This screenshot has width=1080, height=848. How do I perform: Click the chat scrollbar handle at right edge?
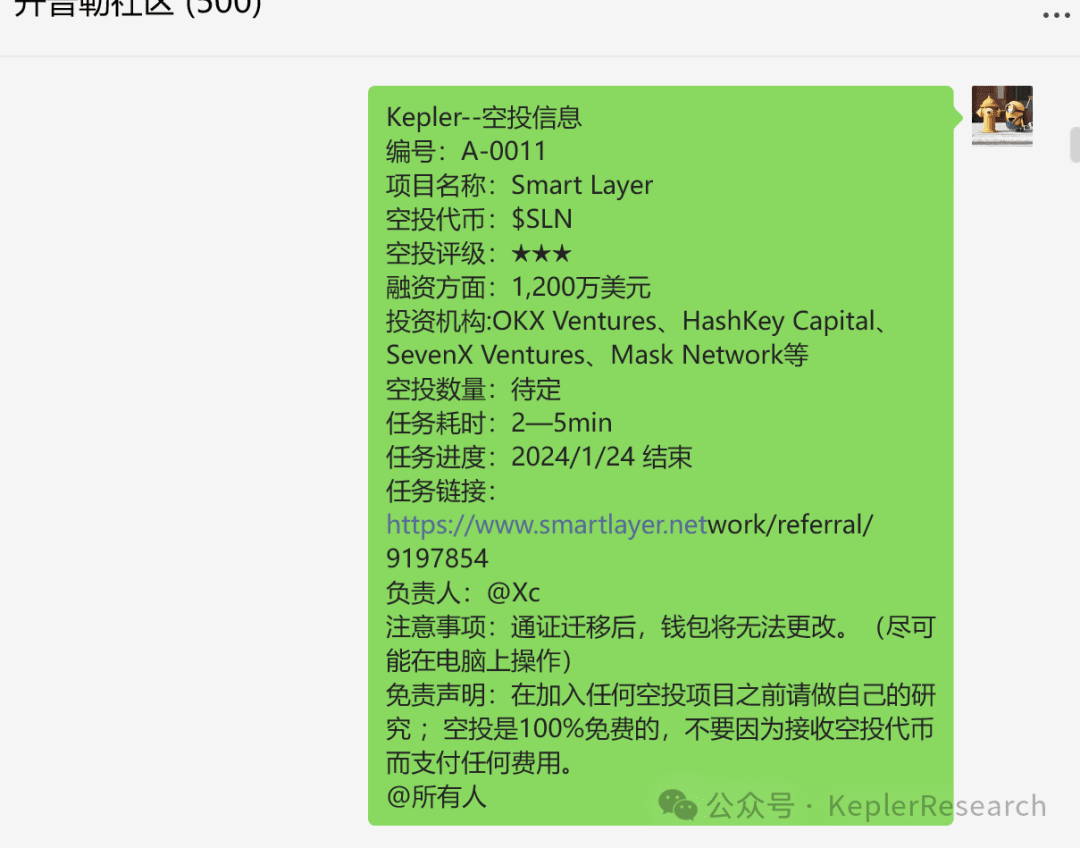pos(1075,144)
